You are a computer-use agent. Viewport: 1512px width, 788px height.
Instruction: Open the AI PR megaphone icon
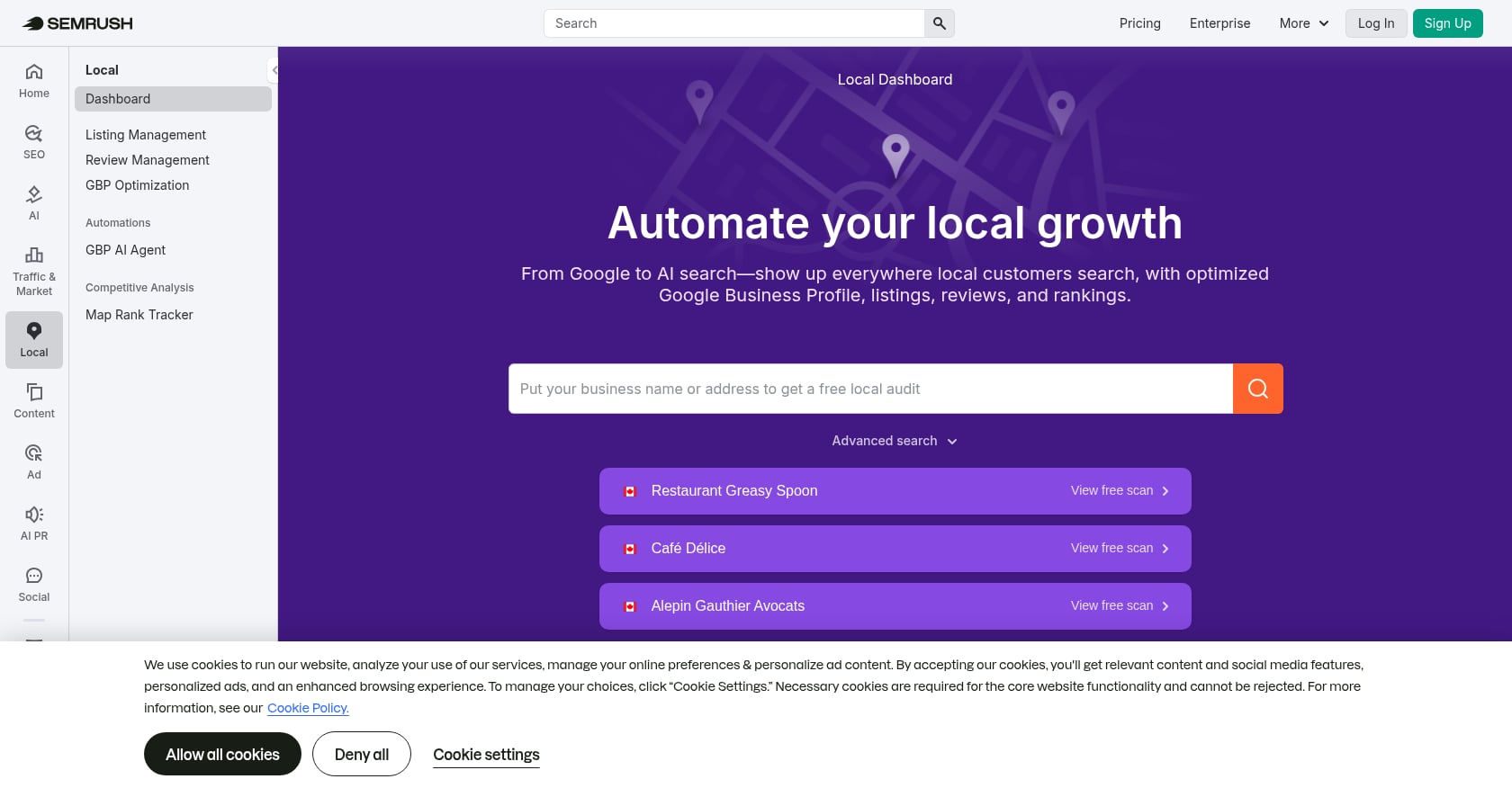tap(34, 524)
